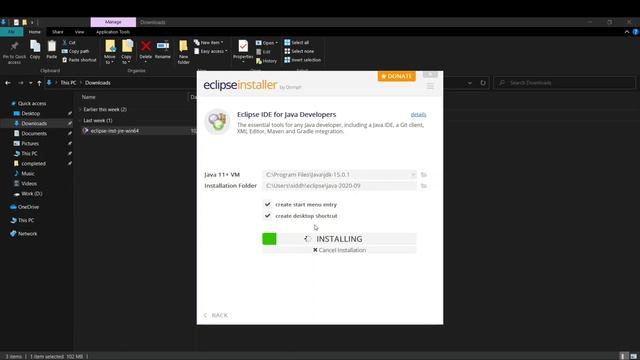Switch to the View ribbon tab
Viewport: 640px width, 360px height.
tap(79, 32)
